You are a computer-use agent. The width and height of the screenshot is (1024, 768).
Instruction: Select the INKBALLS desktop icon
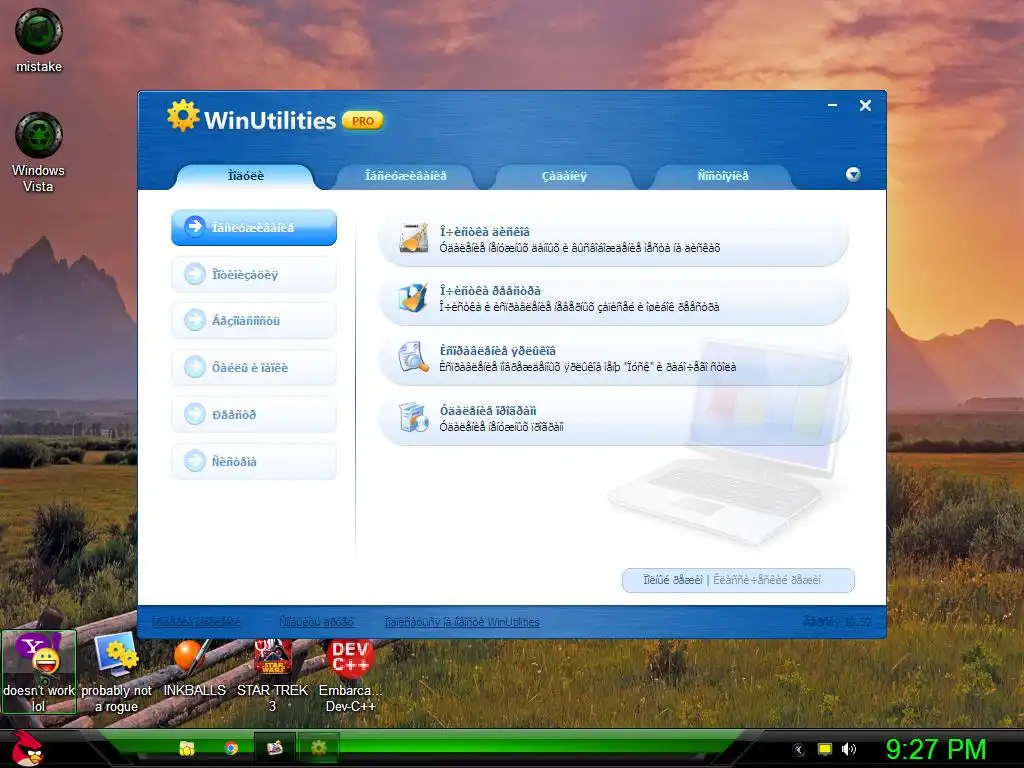pos(194,668)
